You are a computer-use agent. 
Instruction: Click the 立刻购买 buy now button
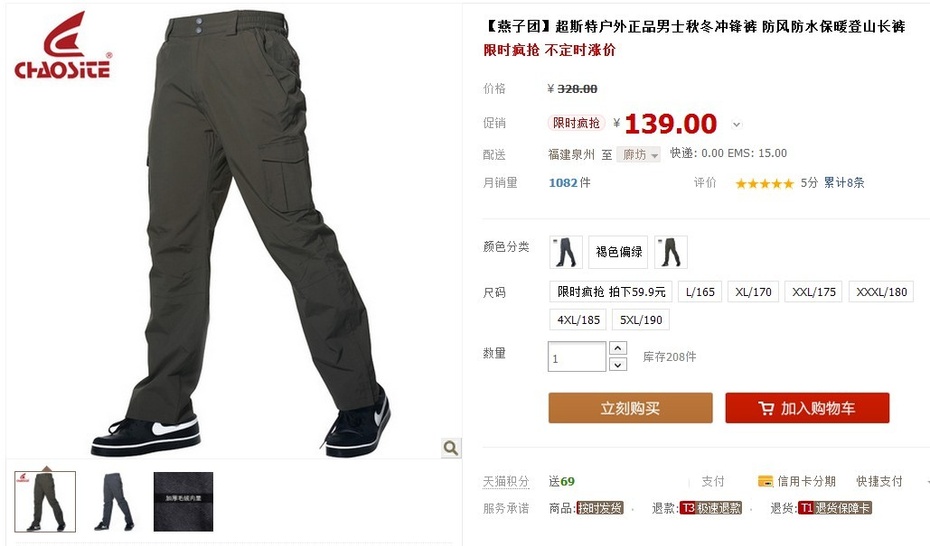tap(630, 408)
